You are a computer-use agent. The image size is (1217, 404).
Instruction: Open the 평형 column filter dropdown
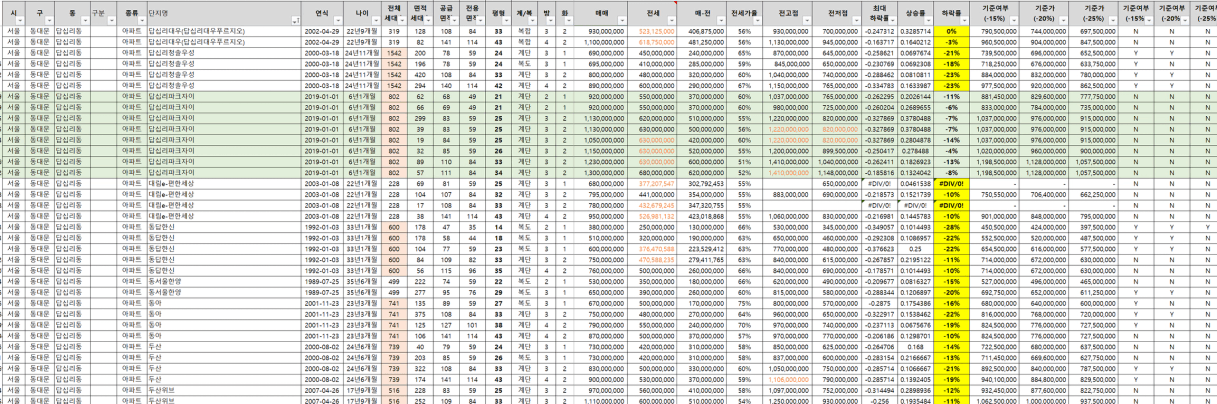click(x=507, y=20)
